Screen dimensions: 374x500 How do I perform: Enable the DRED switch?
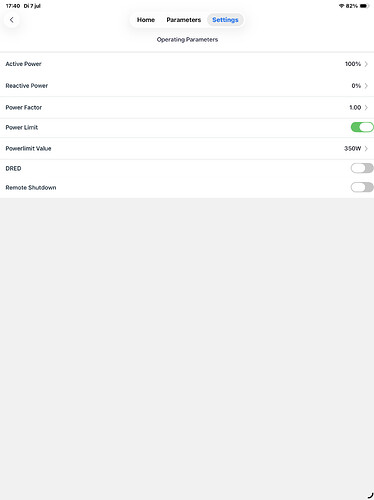click(362, 168)
